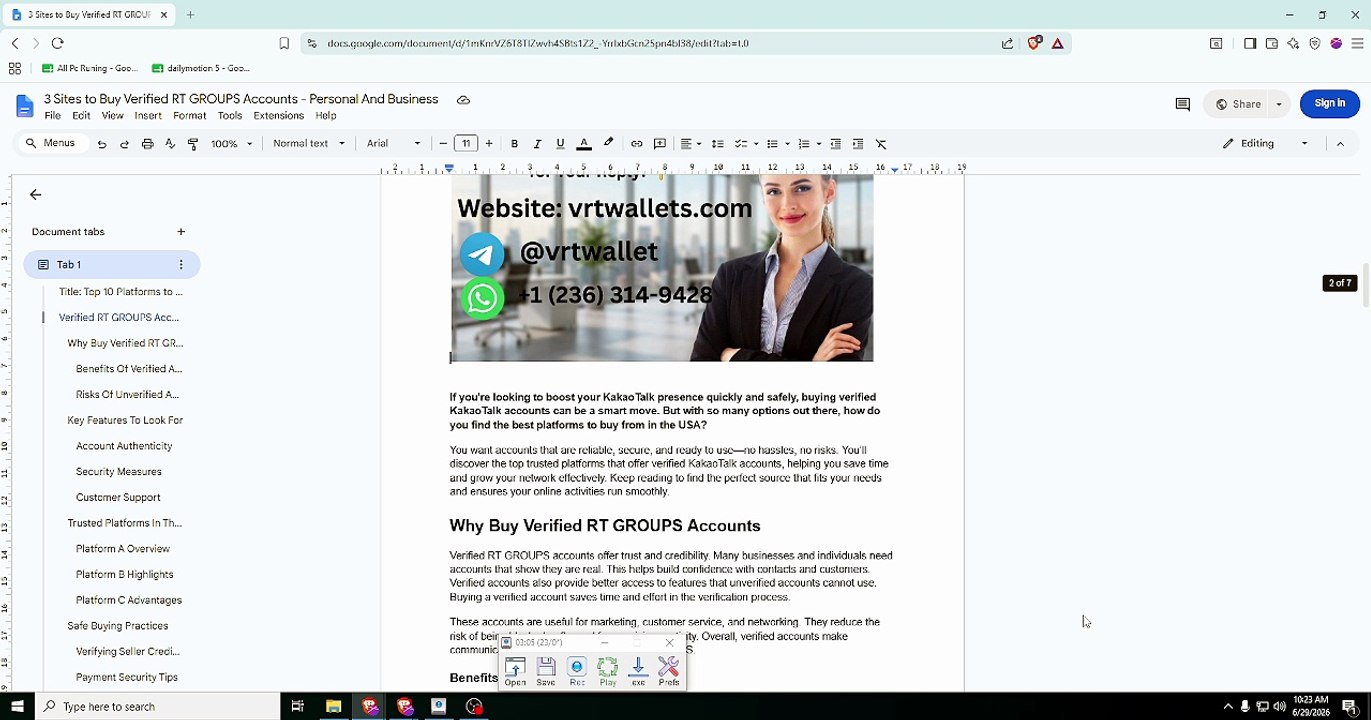Jump to Key Features To Look For heading
Image resolution: width=1371 pixels, height=720 pixels.
(x=125, y=420)
